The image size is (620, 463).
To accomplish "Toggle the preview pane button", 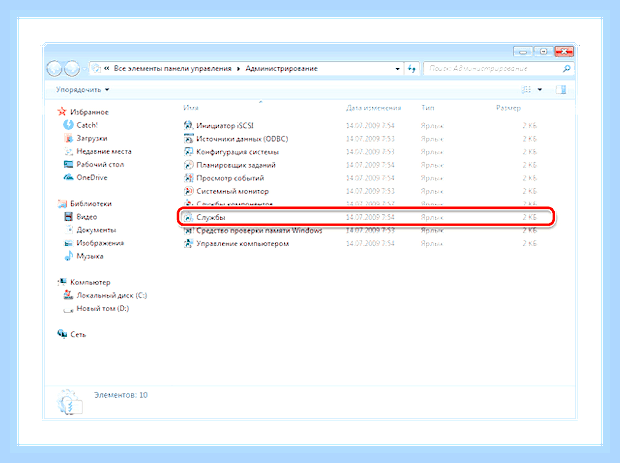I will pyautogui.click(x=561, y=90).
